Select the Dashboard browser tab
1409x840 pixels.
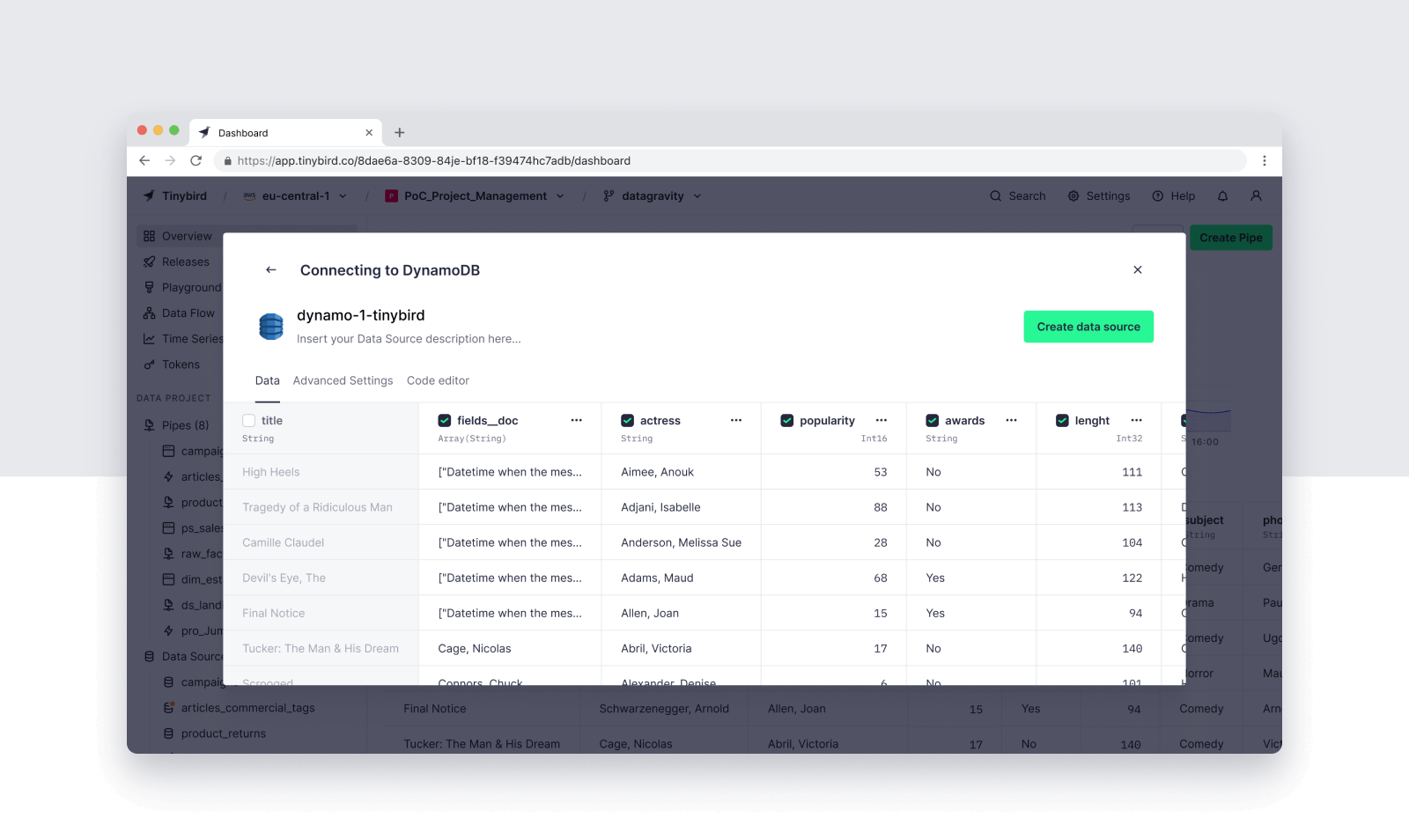click(x=285, y=133)
